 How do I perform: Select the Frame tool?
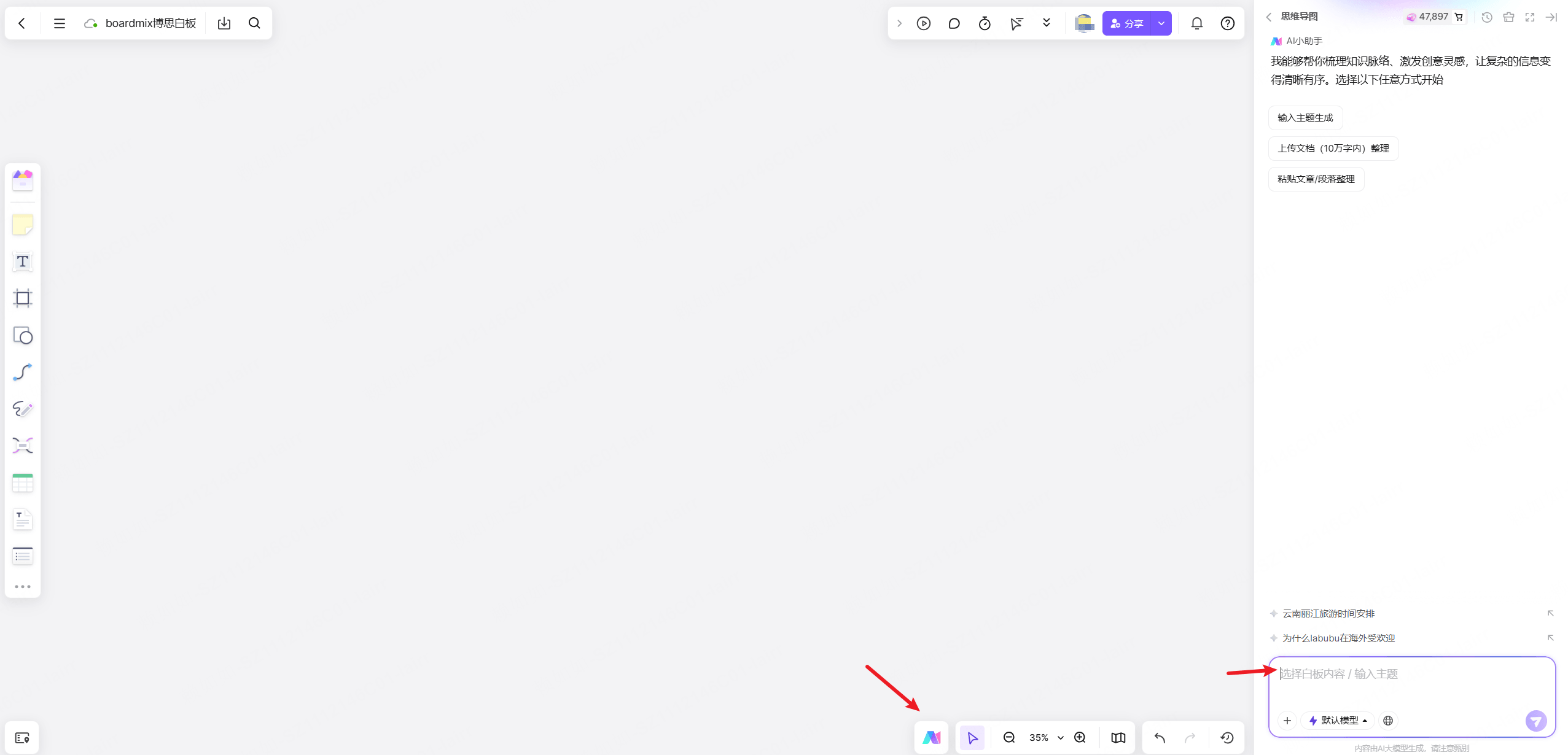[23, 298]
